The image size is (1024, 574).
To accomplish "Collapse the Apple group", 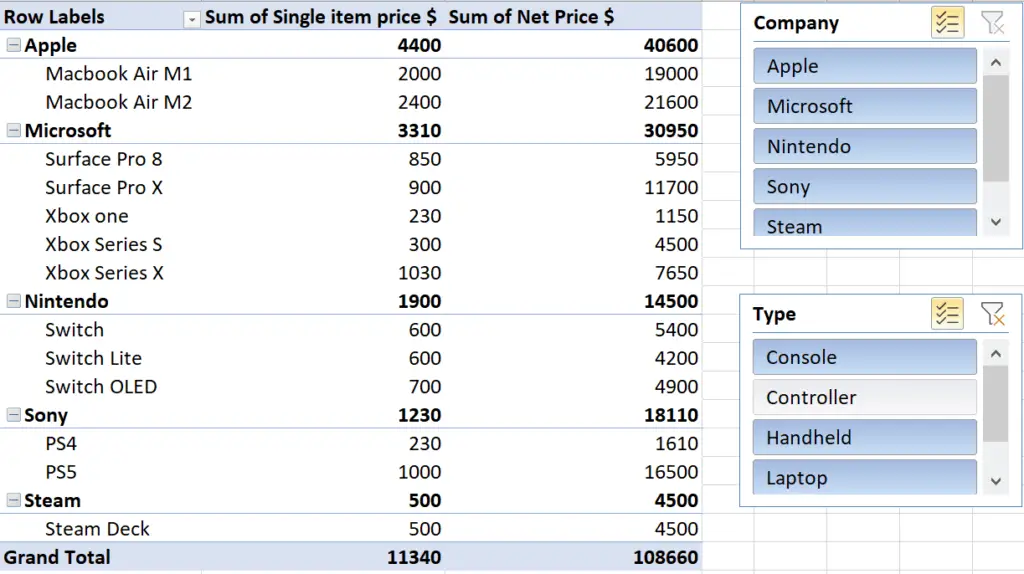I will coord(13,45).
